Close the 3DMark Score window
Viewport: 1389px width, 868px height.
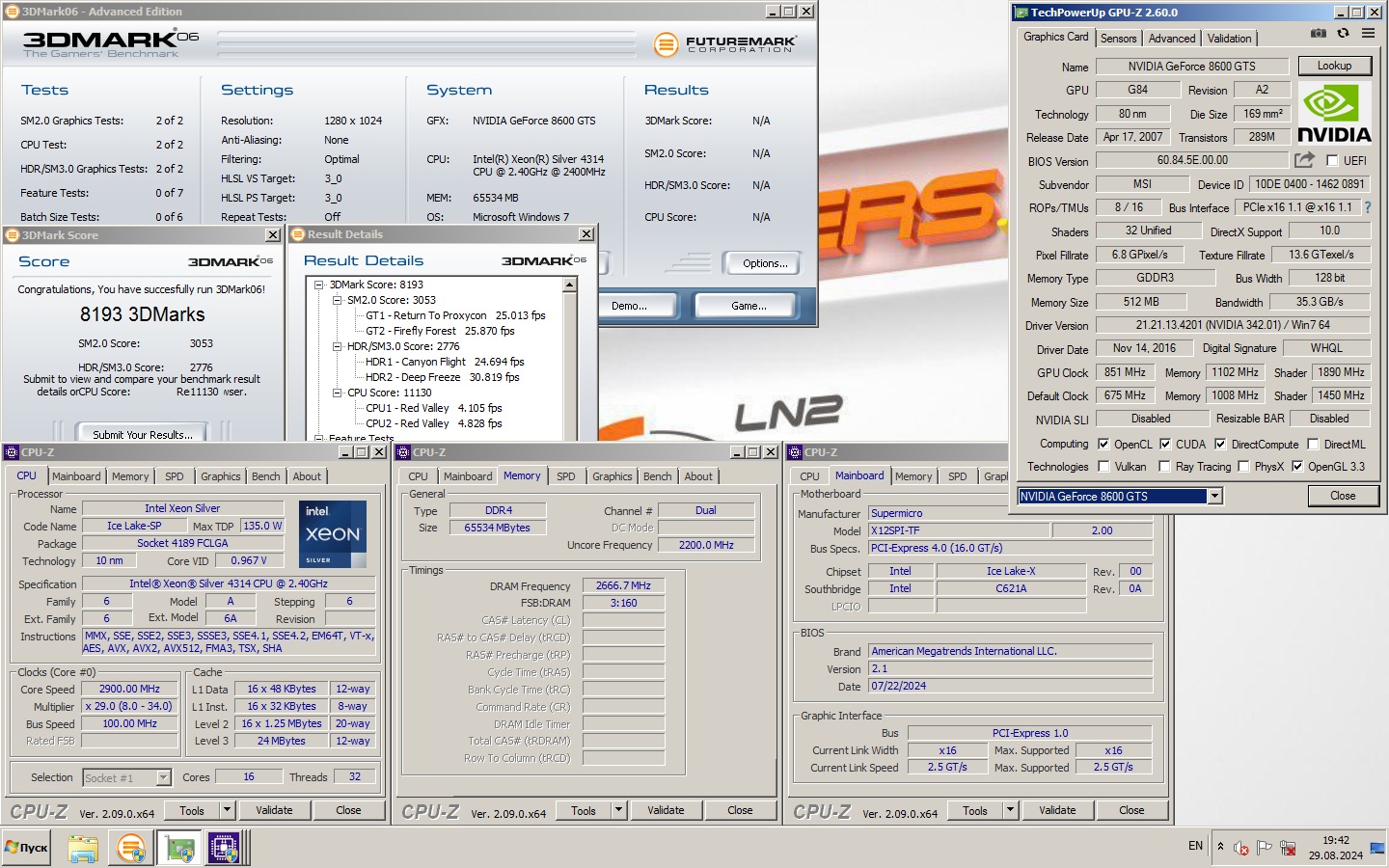(x=273, y=235)
